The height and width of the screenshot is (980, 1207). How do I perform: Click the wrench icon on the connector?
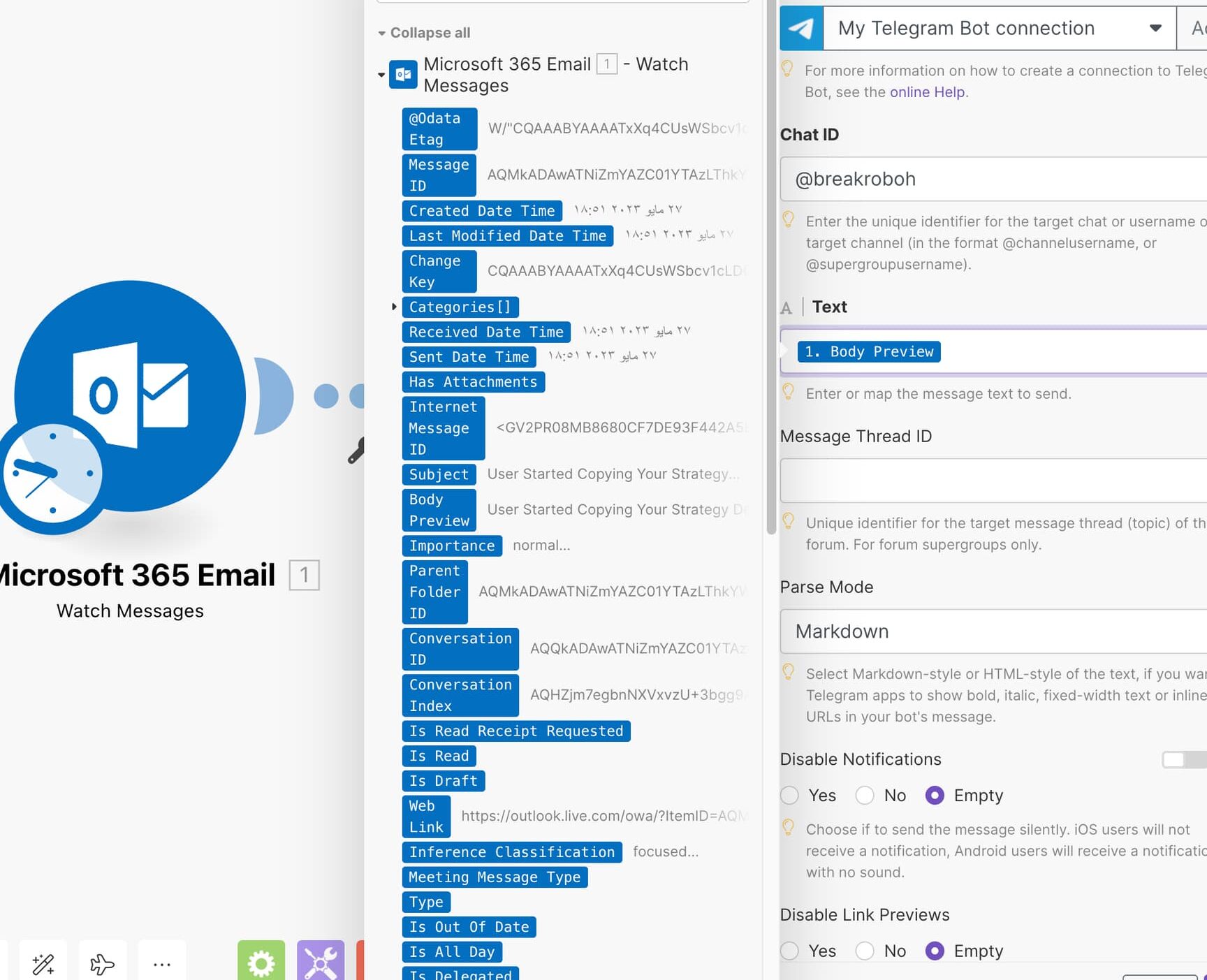click(356, 451)
